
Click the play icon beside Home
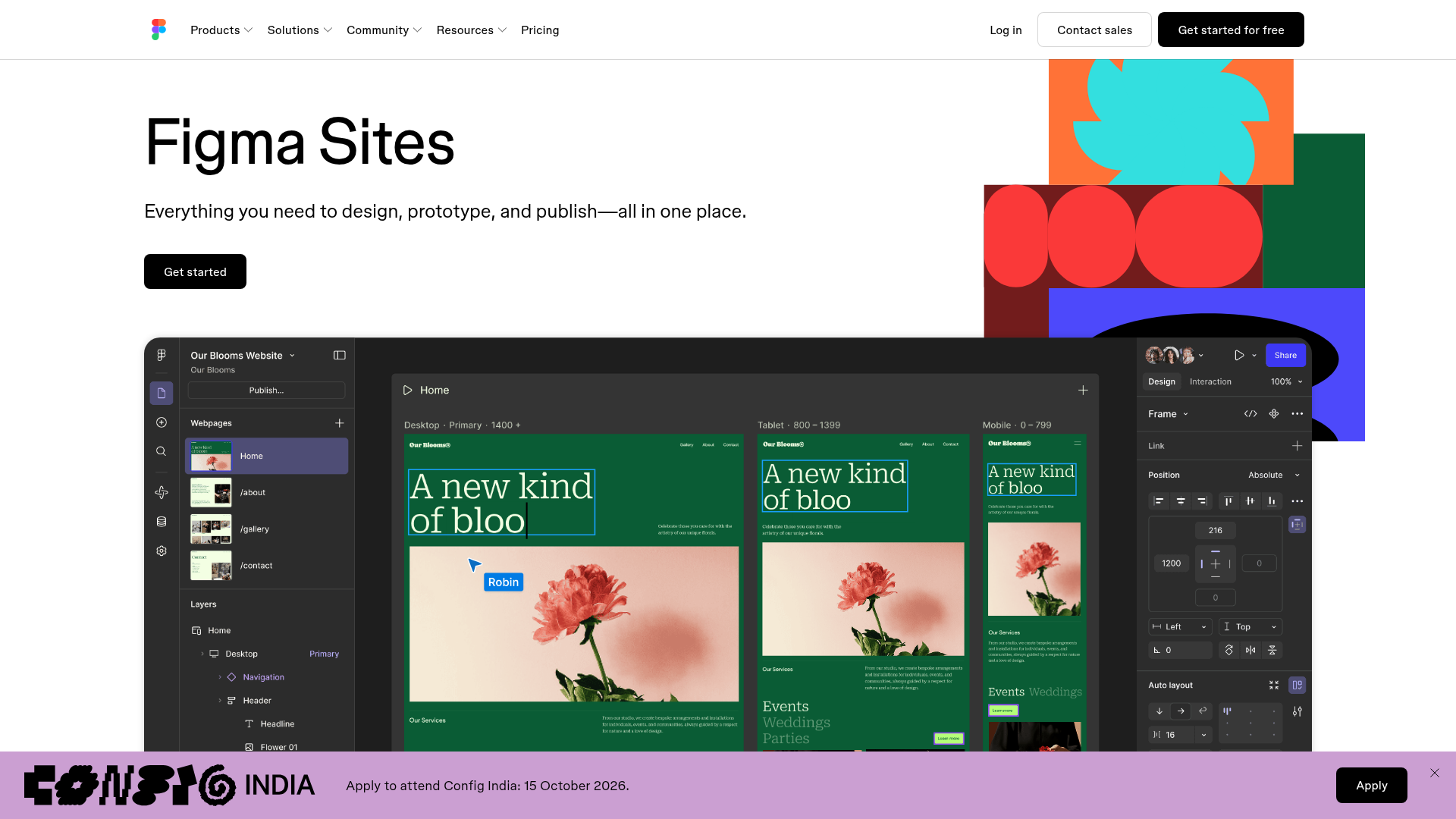coord(407,390)
